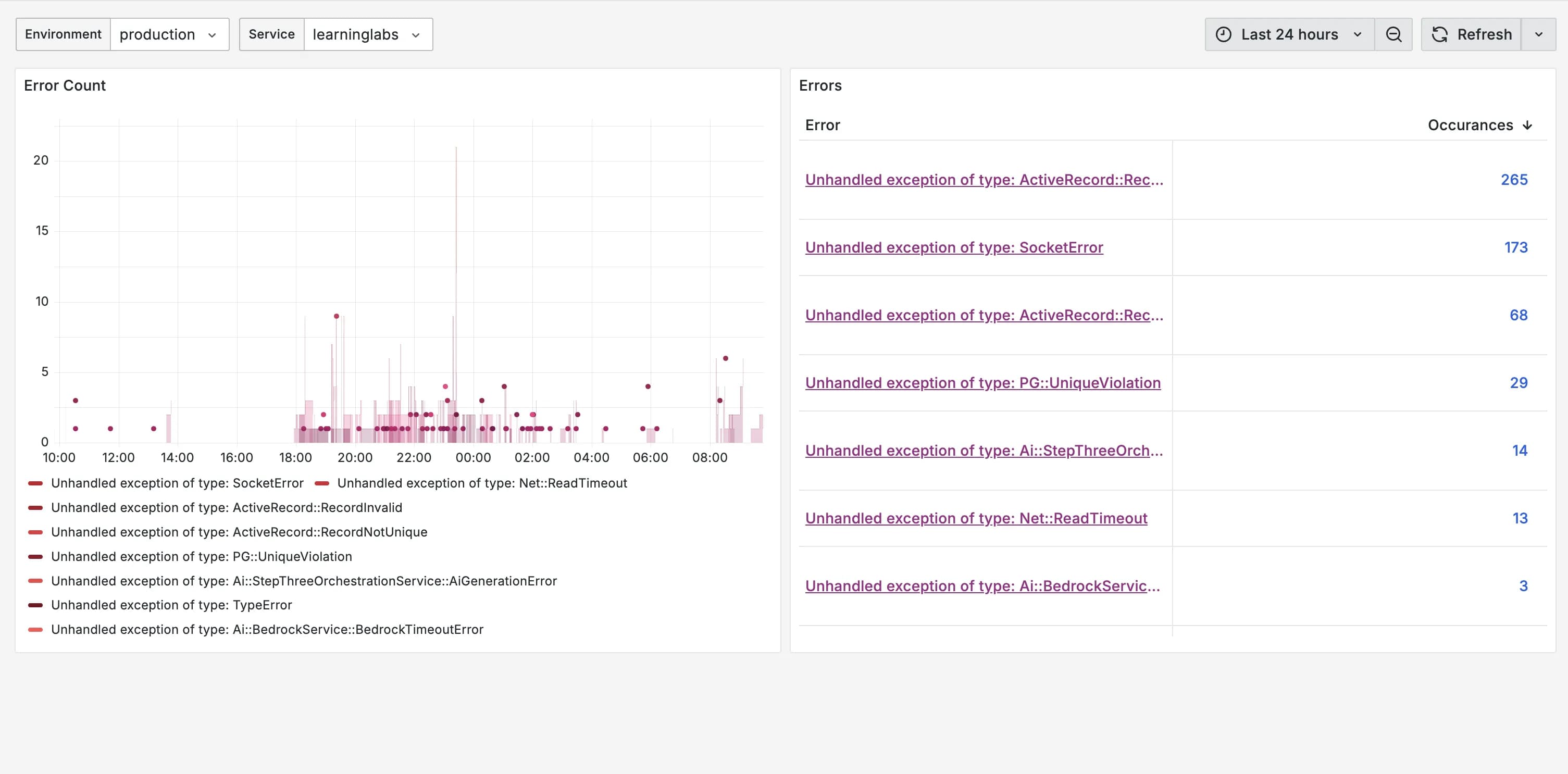Click the RecordInvalid legend color swatch
This screenshot has width=1568, height=774.
point(35,507)
